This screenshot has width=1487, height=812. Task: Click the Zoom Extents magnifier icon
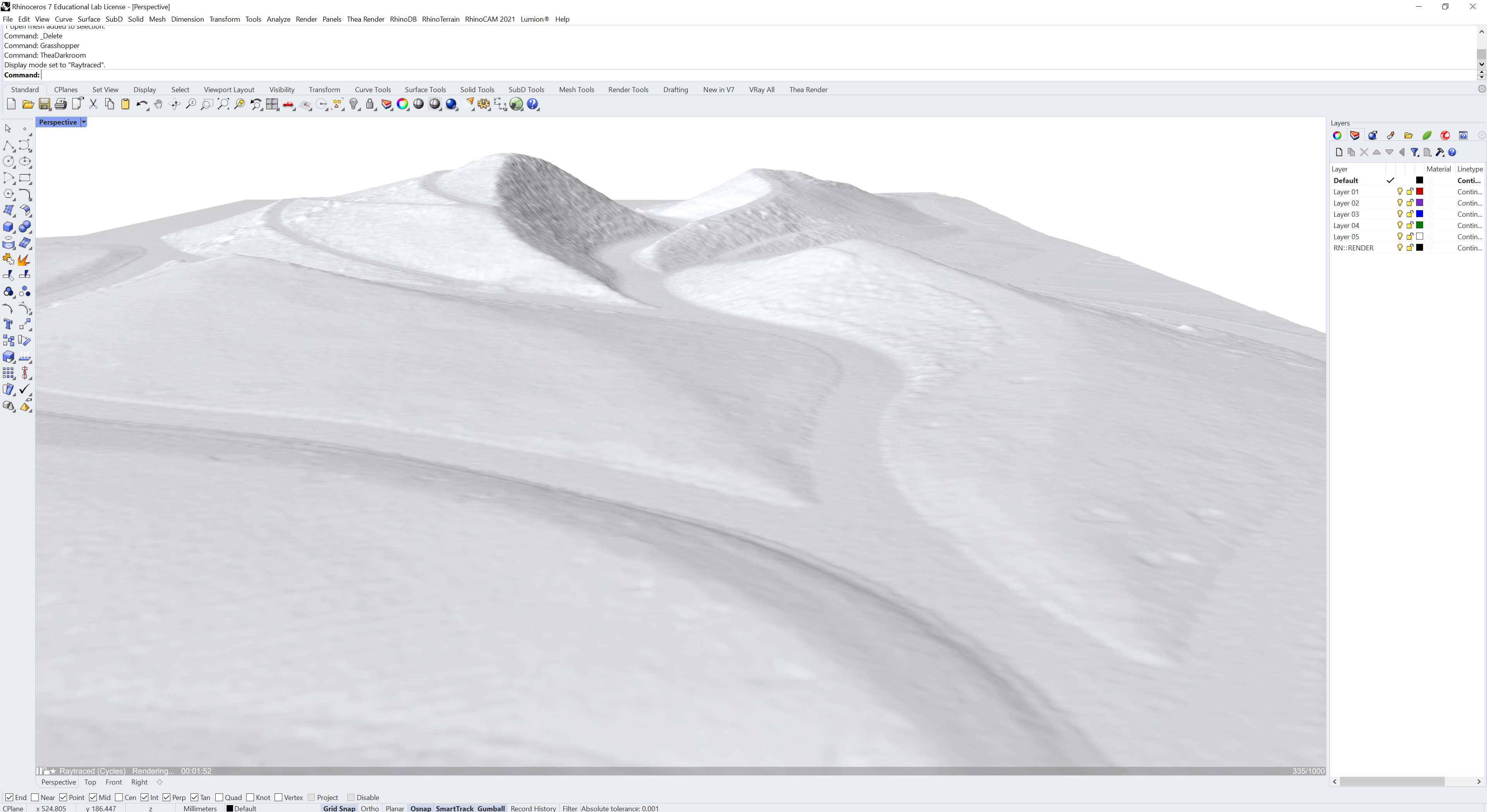point(223,104)
